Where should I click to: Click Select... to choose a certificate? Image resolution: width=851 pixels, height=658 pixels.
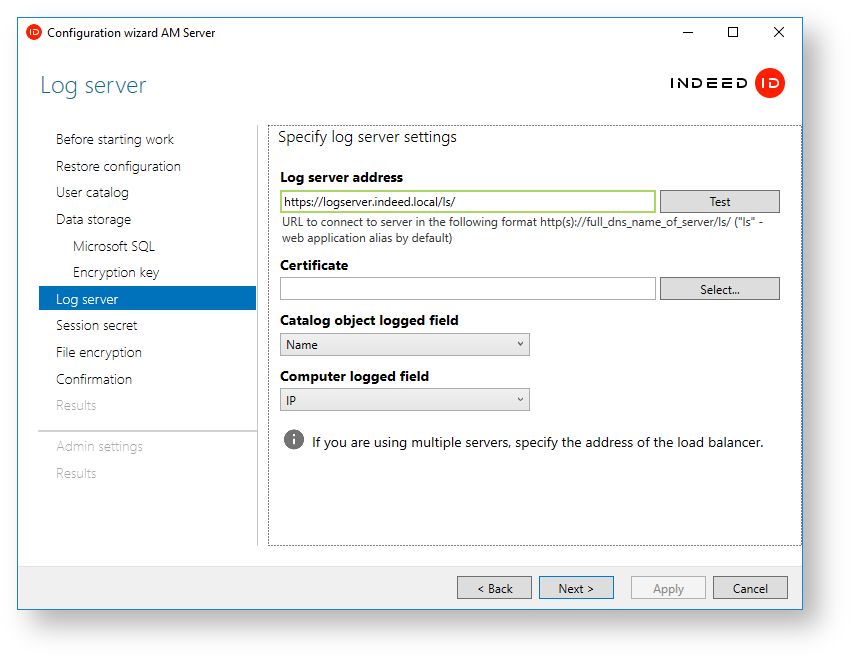click(719, 289)
